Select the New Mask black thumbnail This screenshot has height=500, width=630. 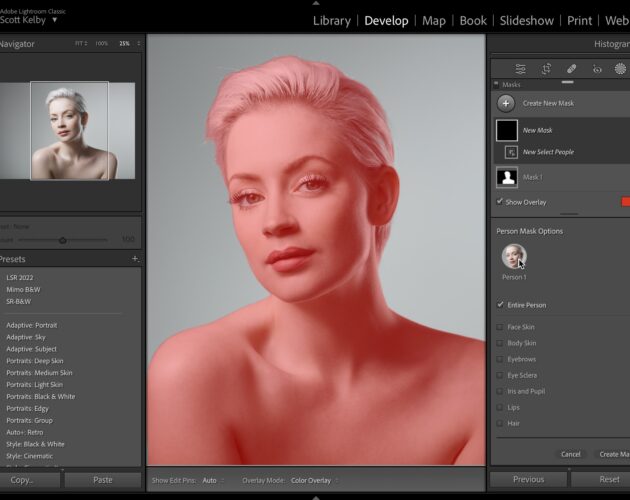[507, 130]
